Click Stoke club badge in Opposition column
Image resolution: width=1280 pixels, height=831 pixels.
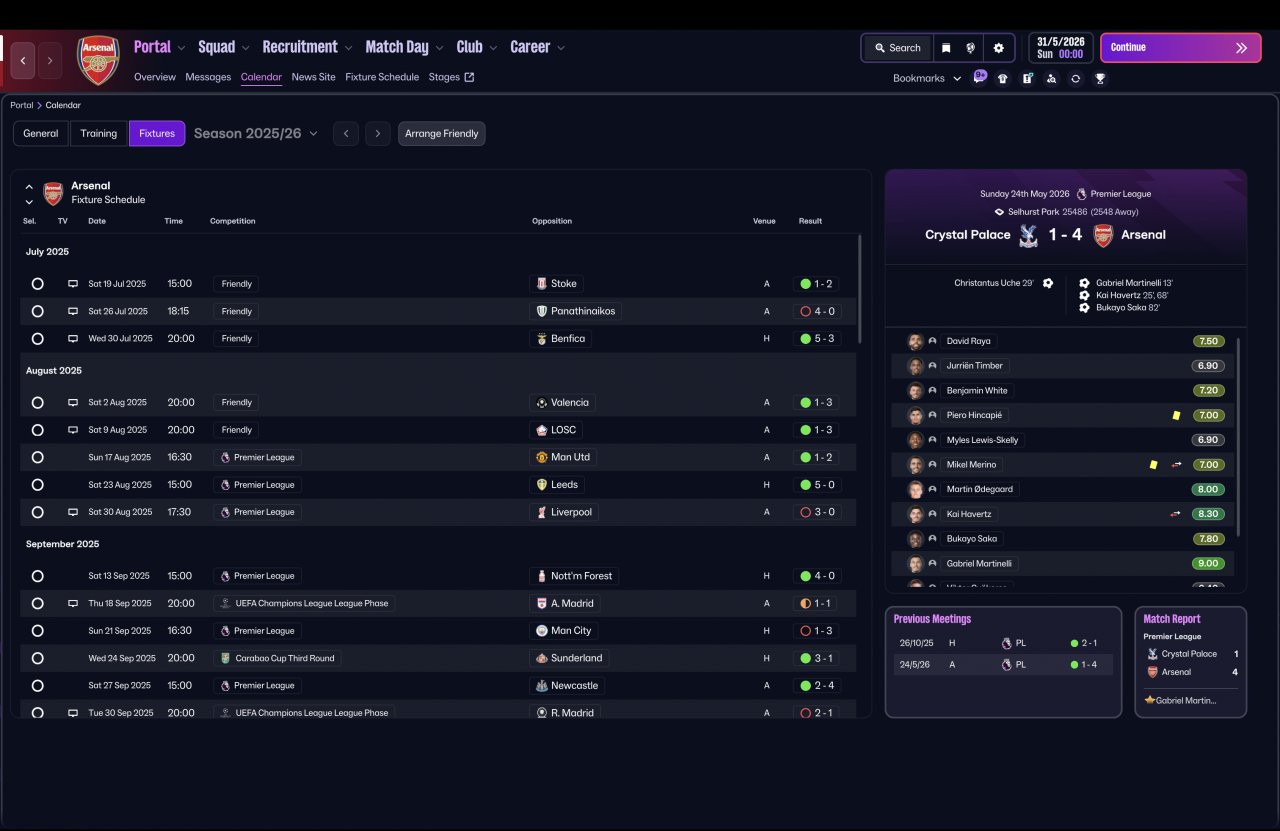(x=541, y=284)
